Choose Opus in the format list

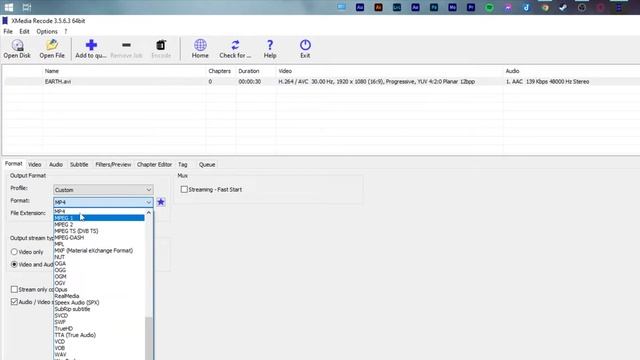99,290
